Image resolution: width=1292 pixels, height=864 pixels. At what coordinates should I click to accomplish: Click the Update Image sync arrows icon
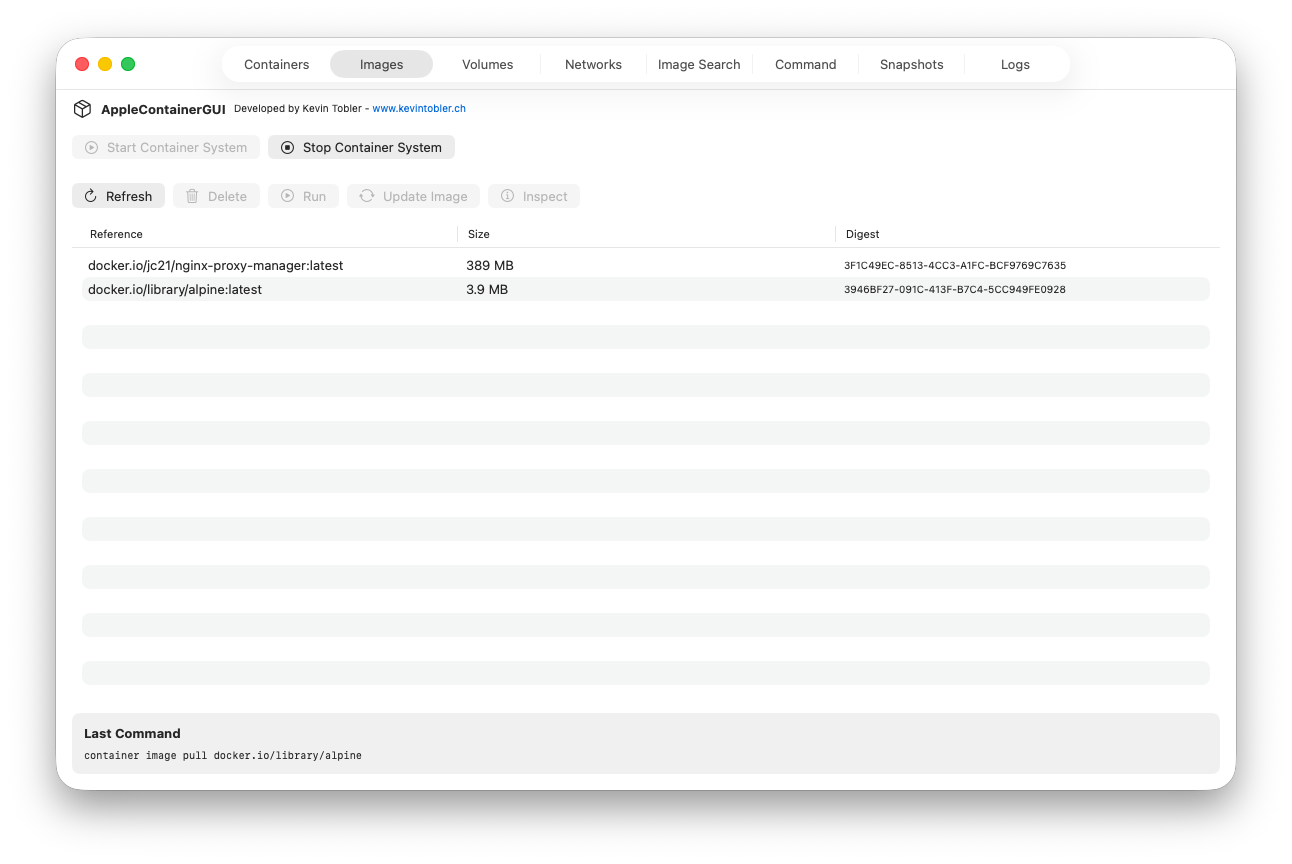pos(366,196)
